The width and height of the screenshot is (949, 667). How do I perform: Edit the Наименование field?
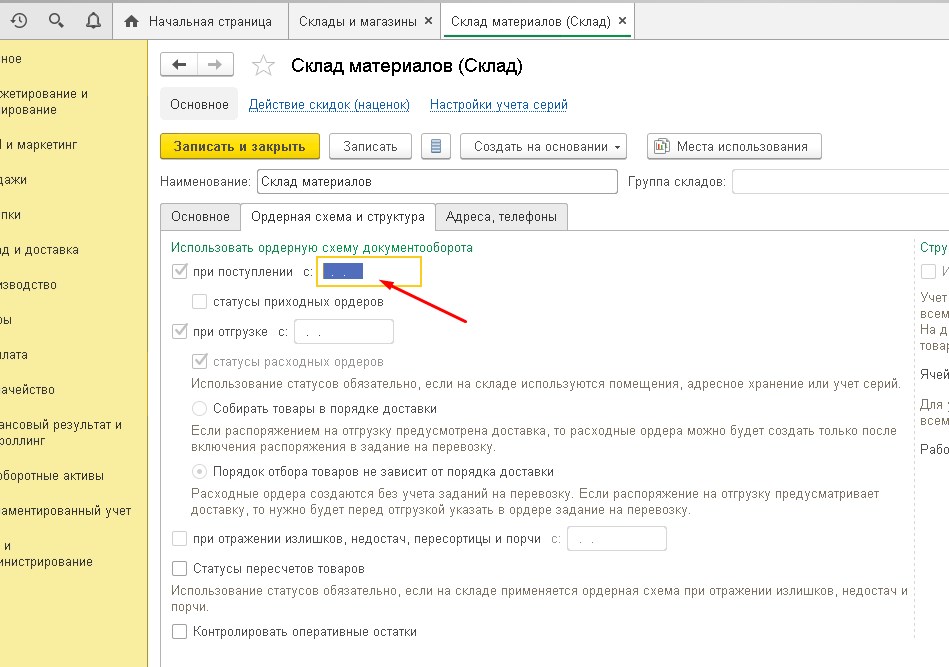click(437, 182)
